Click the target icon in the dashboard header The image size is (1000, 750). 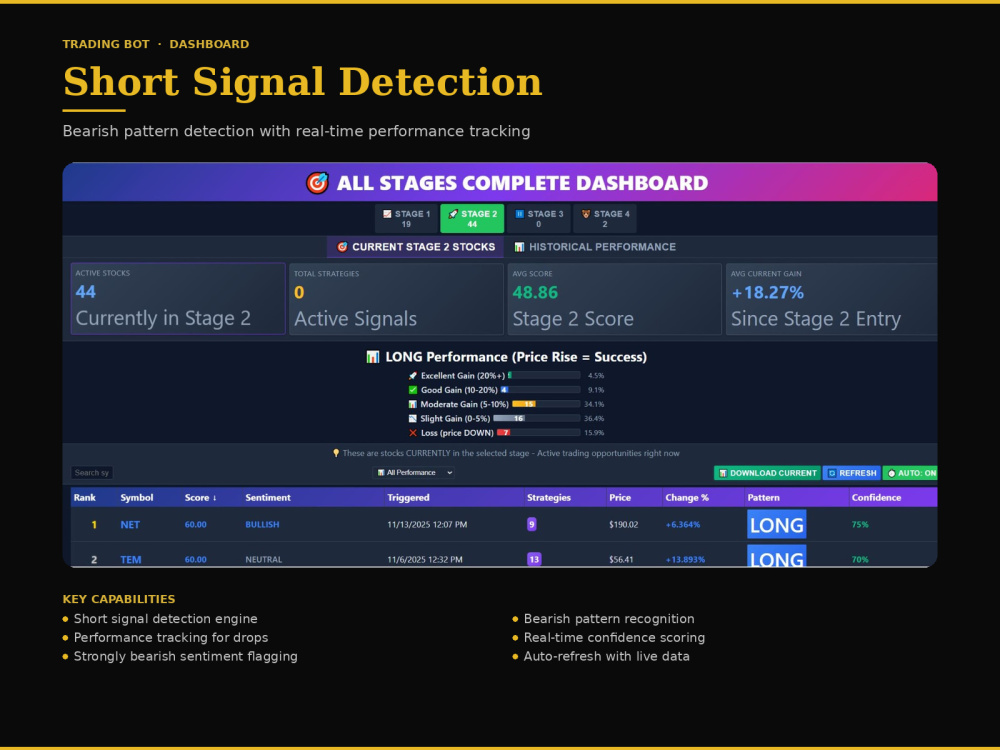318,183
